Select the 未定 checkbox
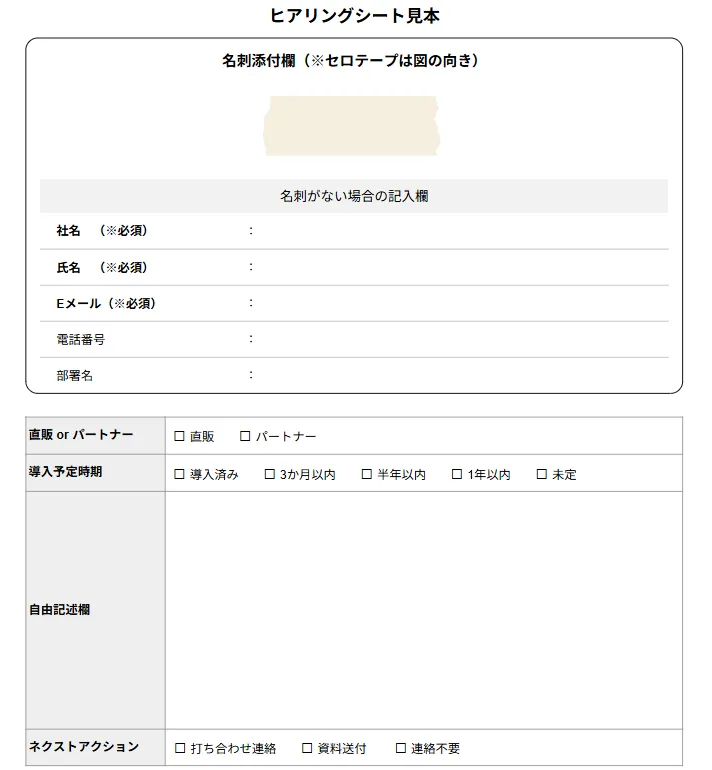The height and width of the screenshot is (770, 712). click(x=542, y=474)
